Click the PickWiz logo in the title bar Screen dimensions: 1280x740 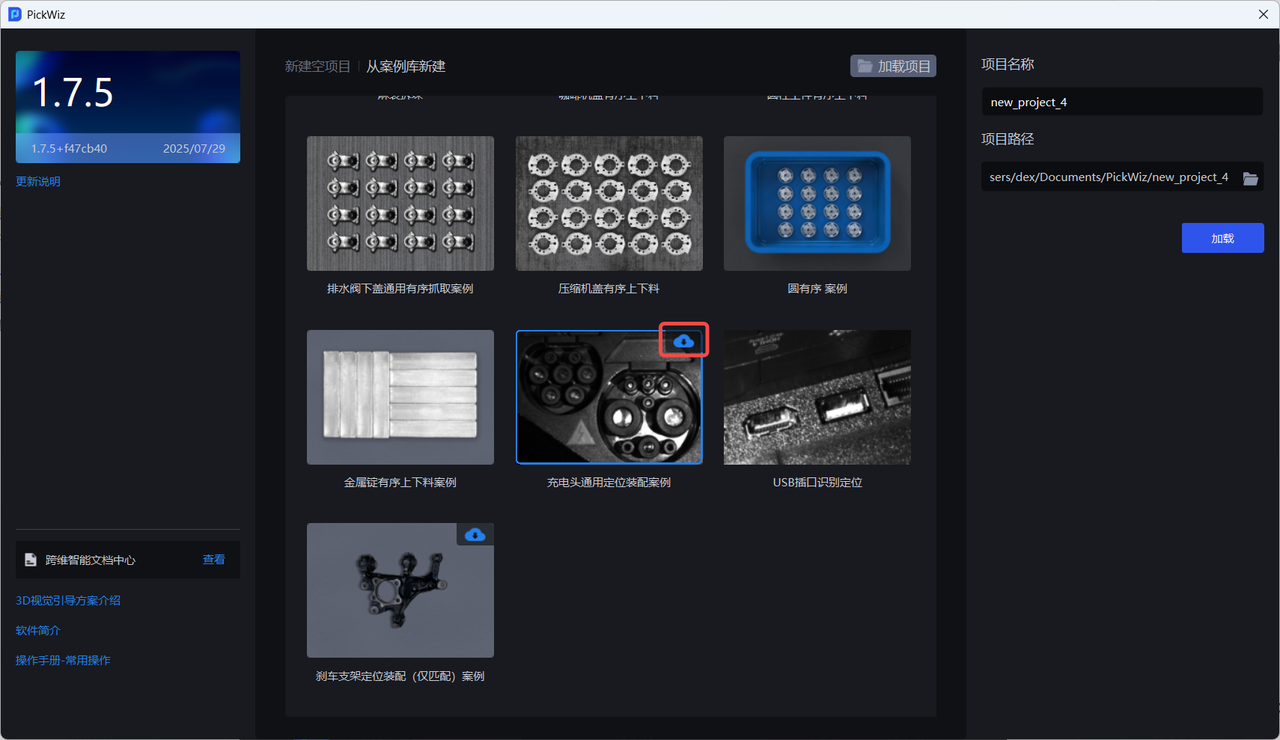[15, 15]
